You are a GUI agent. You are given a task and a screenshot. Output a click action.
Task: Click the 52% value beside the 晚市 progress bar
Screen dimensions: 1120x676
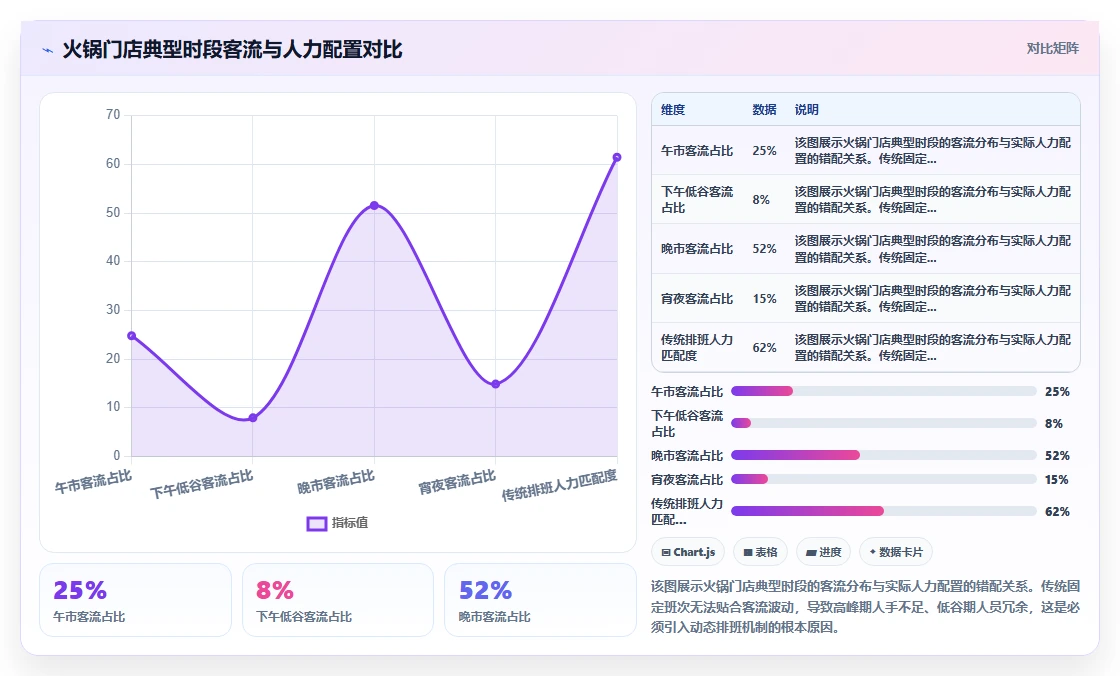(x=1057, y=456)
